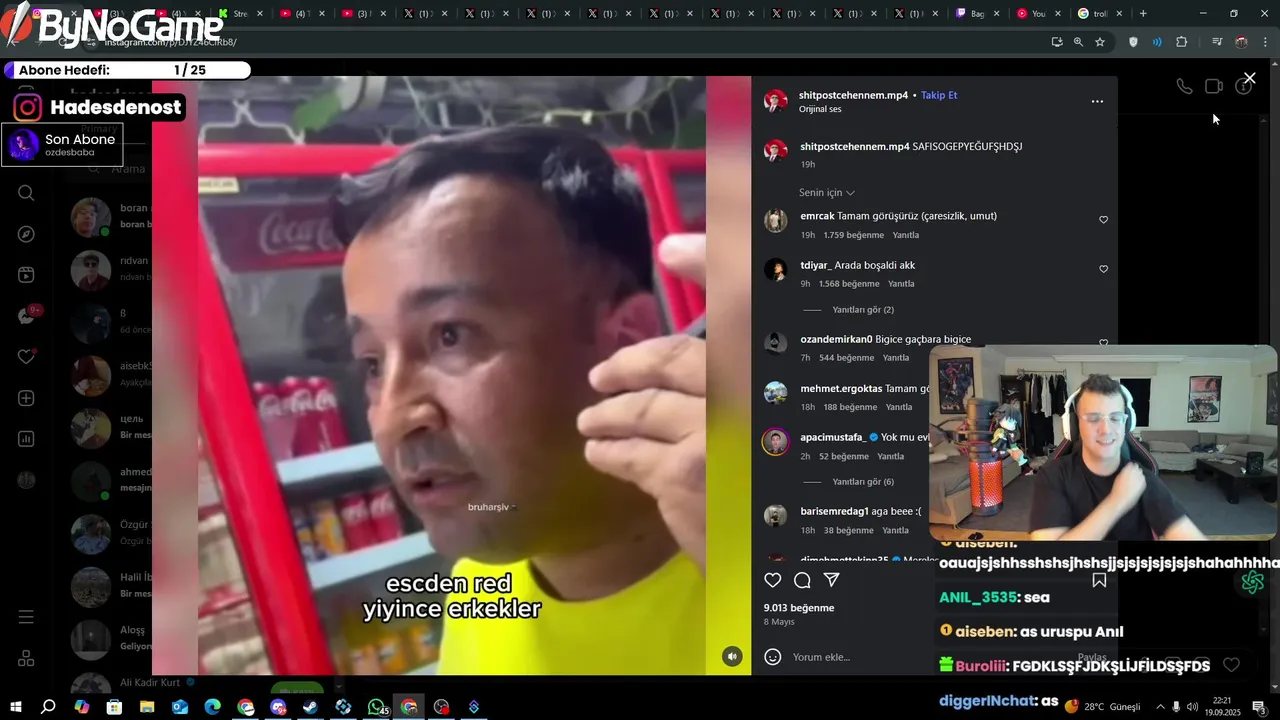Expand the Senin için comment filter
The image size is (1280, 720).
coord(827,192)
